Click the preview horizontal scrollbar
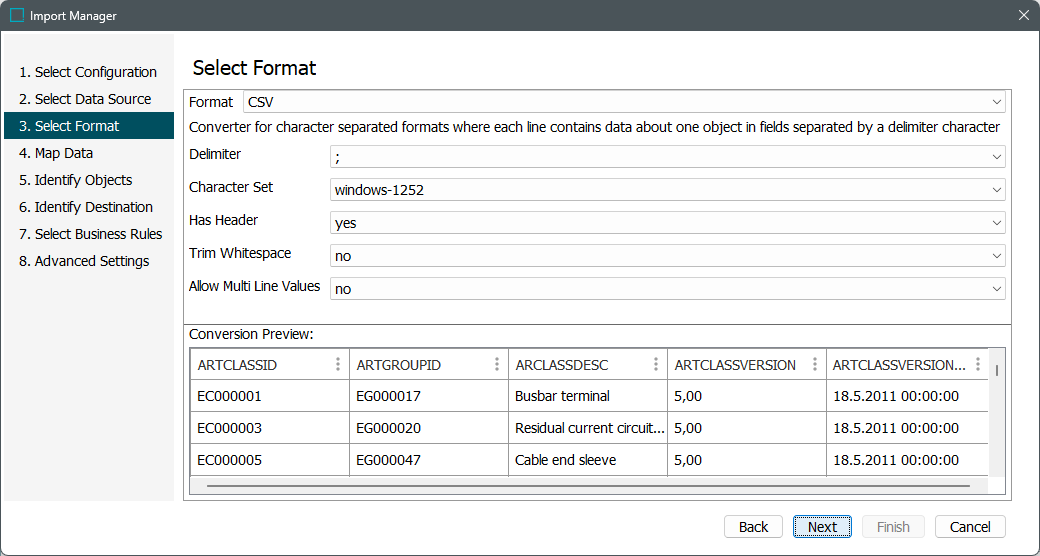The image size is (1040, 556). coord(588,486)
